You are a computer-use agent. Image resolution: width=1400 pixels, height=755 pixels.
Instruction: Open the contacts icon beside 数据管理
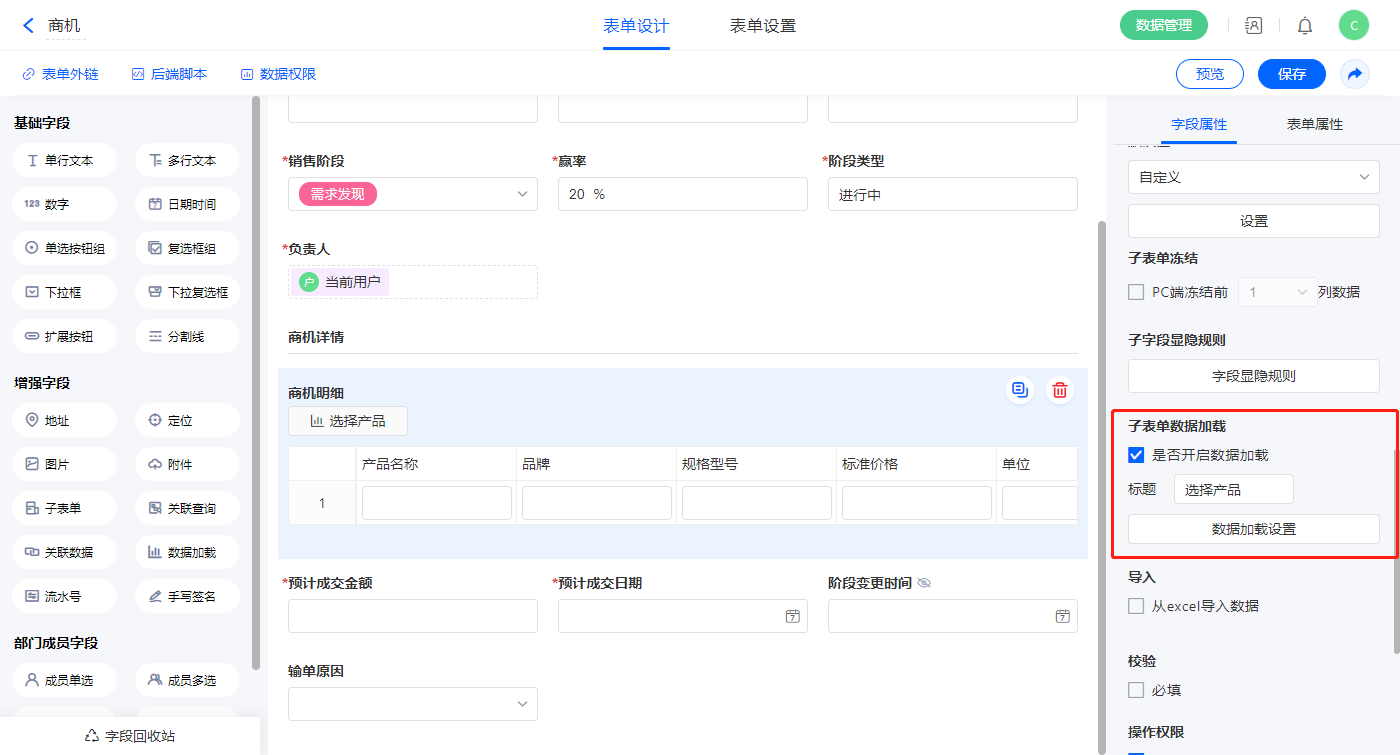tap(1254, 26)
